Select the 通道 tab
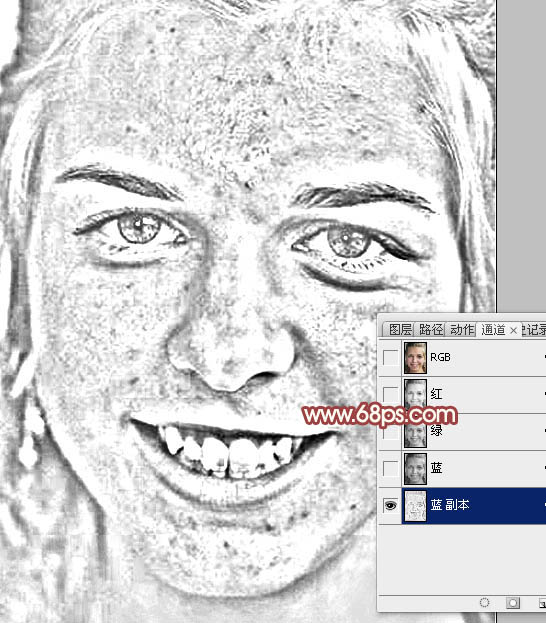 (493, 329)
